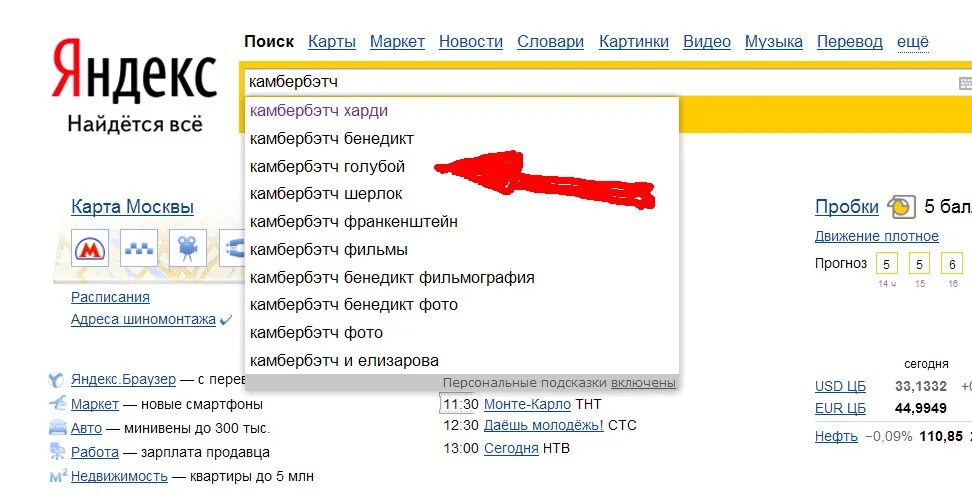Image resolution: width=972 pixels, height=499 pixels.
Task: Open the Словари tab
Action: 550,42
